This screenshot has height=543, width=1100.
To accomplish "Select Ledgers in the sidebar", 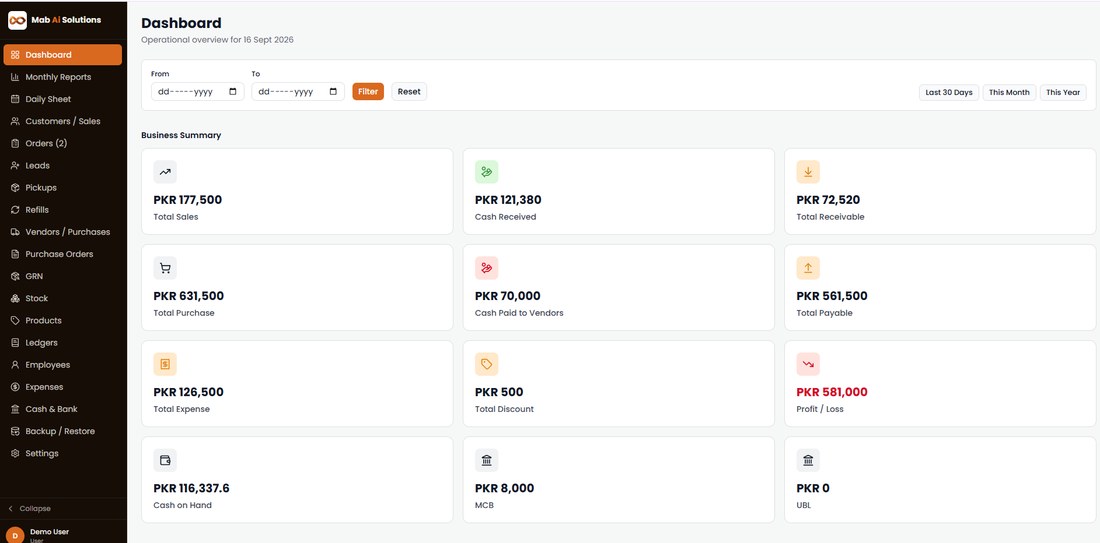I will coord(62,343).
